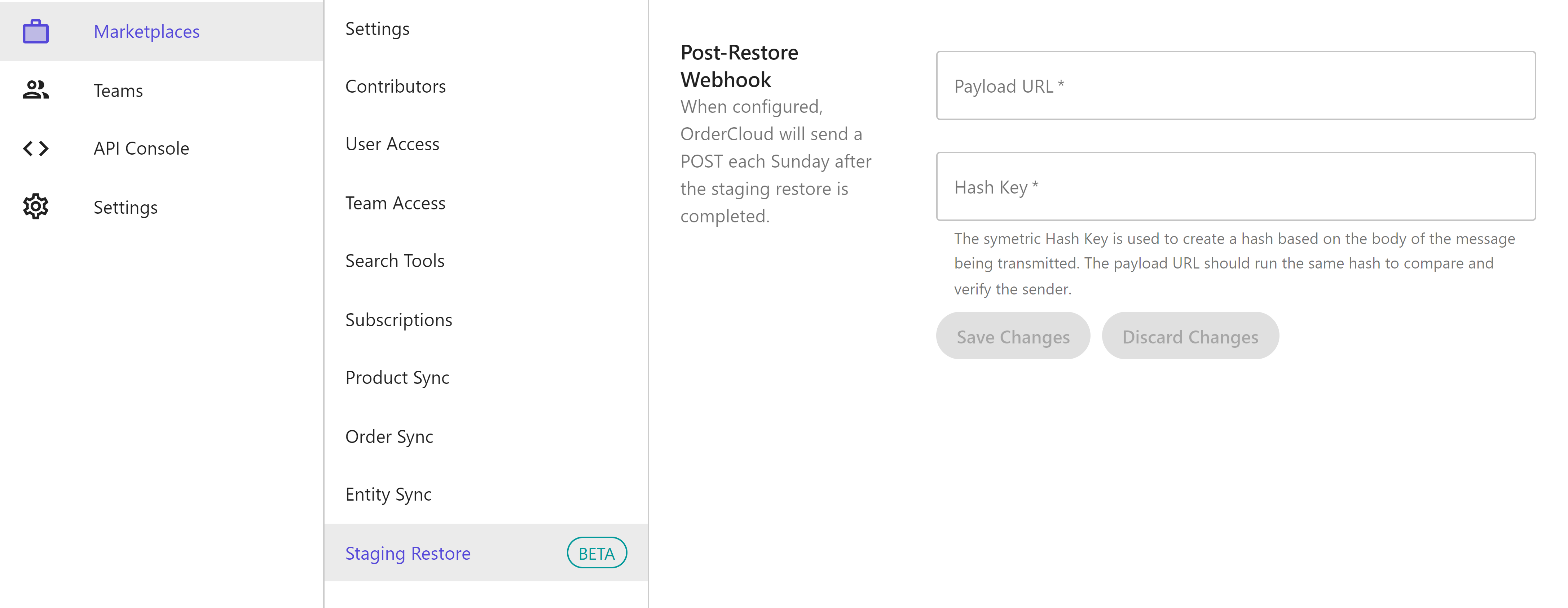Open the User Access page
Image resolution: width=1568 pixels, height=608 pixels.
point(486,144)
